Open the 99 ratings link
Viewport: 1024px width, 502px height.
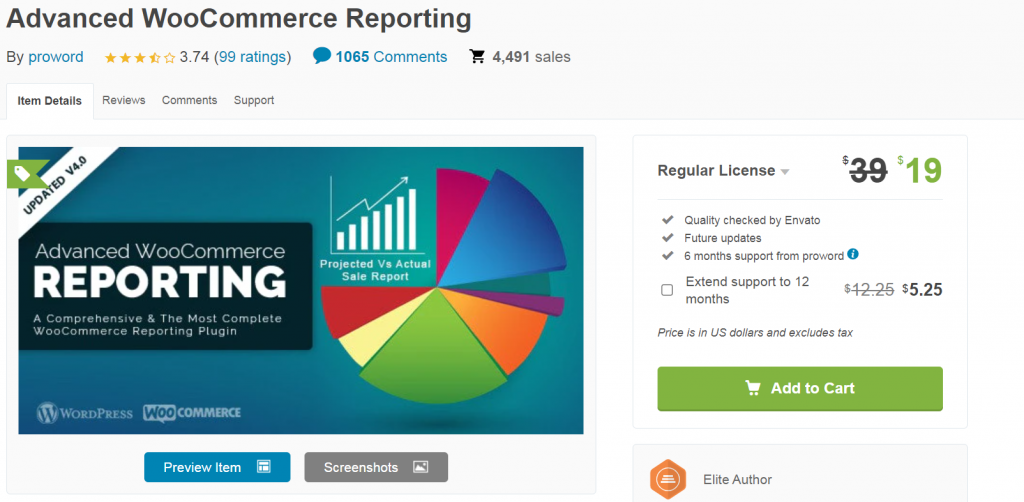coord(252,57)
